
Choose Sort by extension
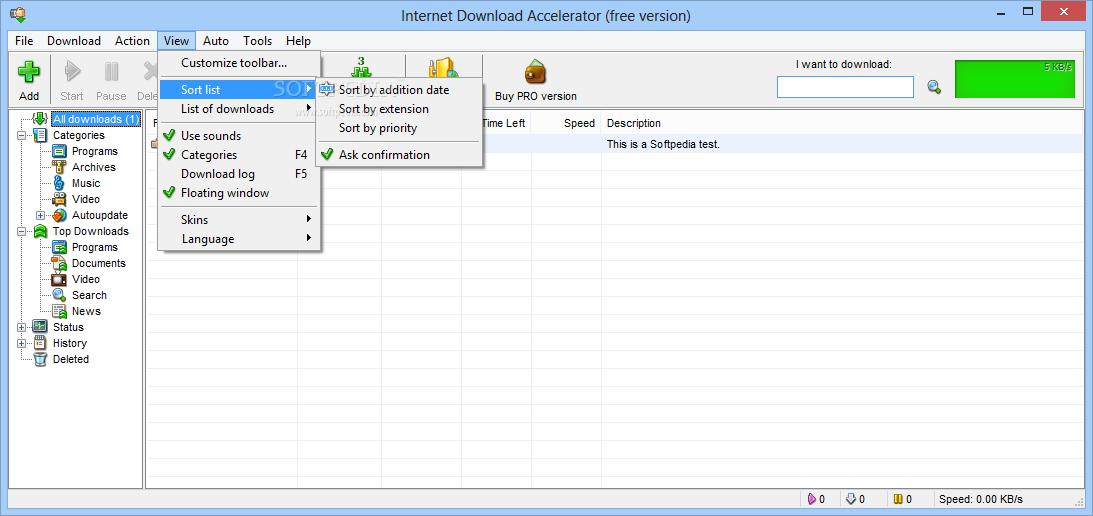pyautogui.click(x=399, y=109)
